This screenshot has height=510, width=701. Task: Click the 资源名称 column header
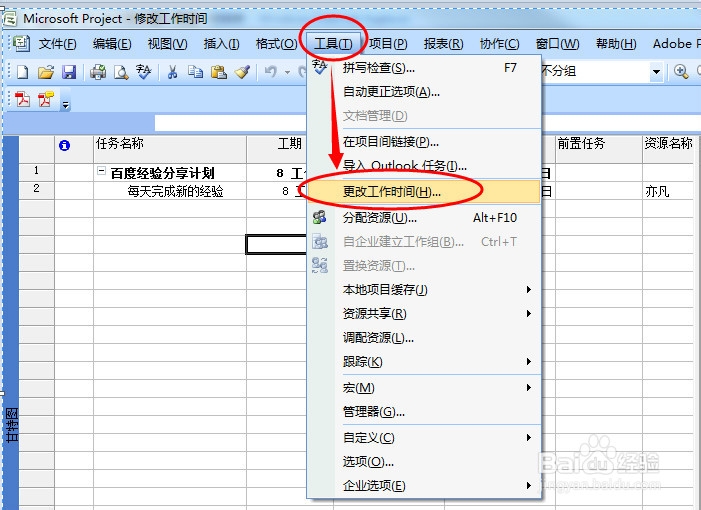click(x=668, y=149)
